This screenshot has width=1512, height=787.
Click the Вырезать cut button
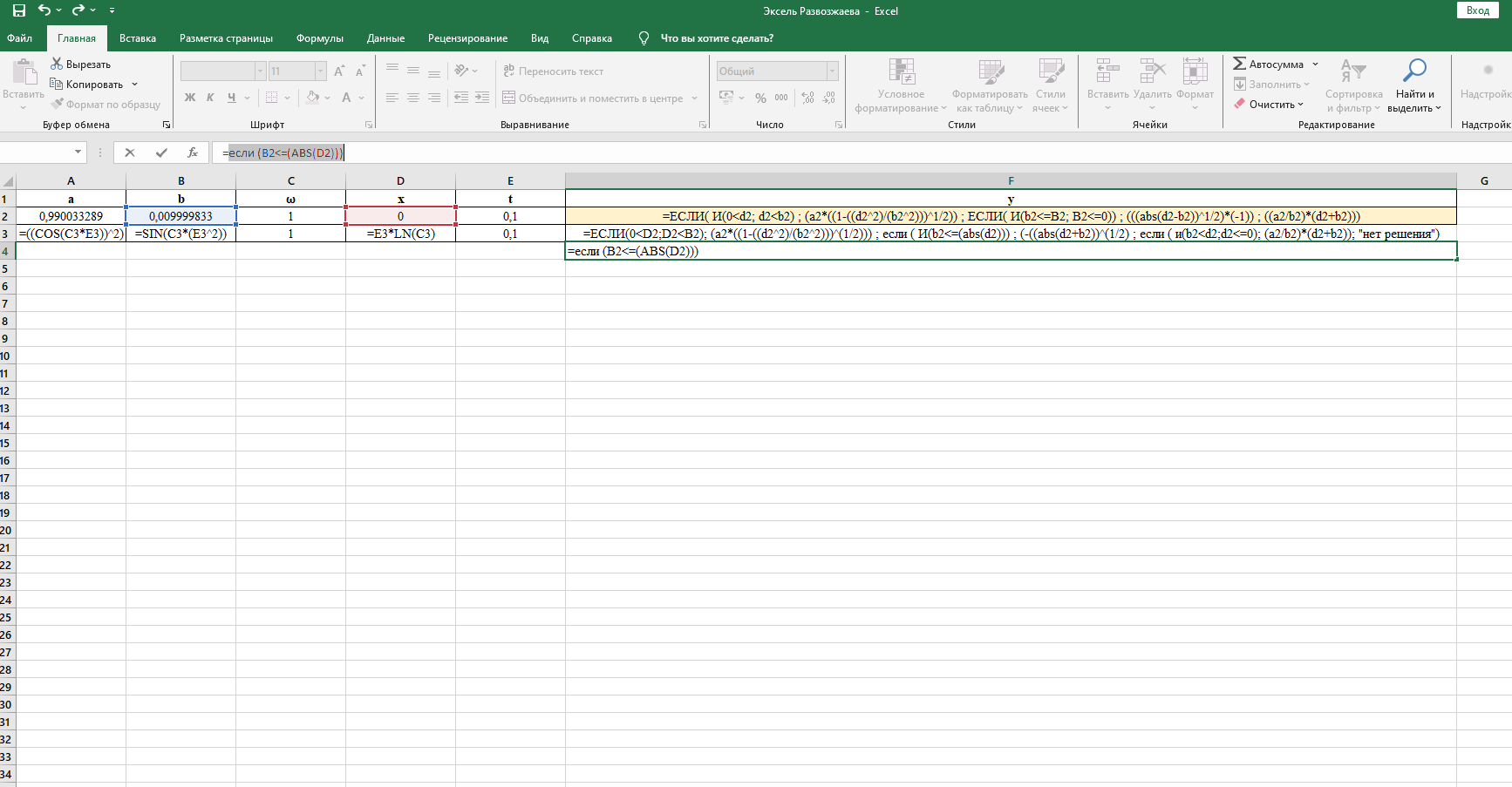point(81,64)
